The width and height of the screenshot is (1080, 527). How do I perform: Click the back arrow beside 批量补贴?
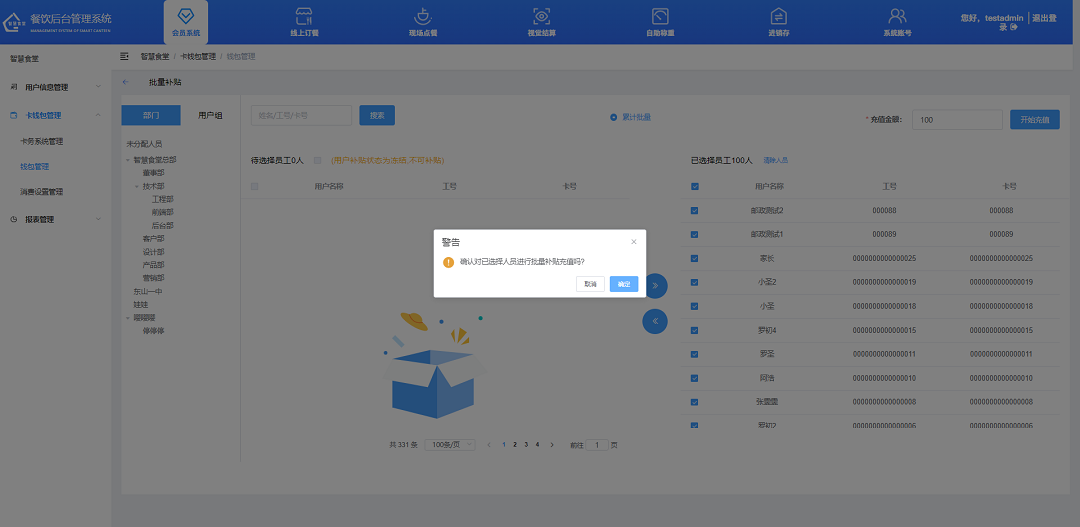point(125,82)
